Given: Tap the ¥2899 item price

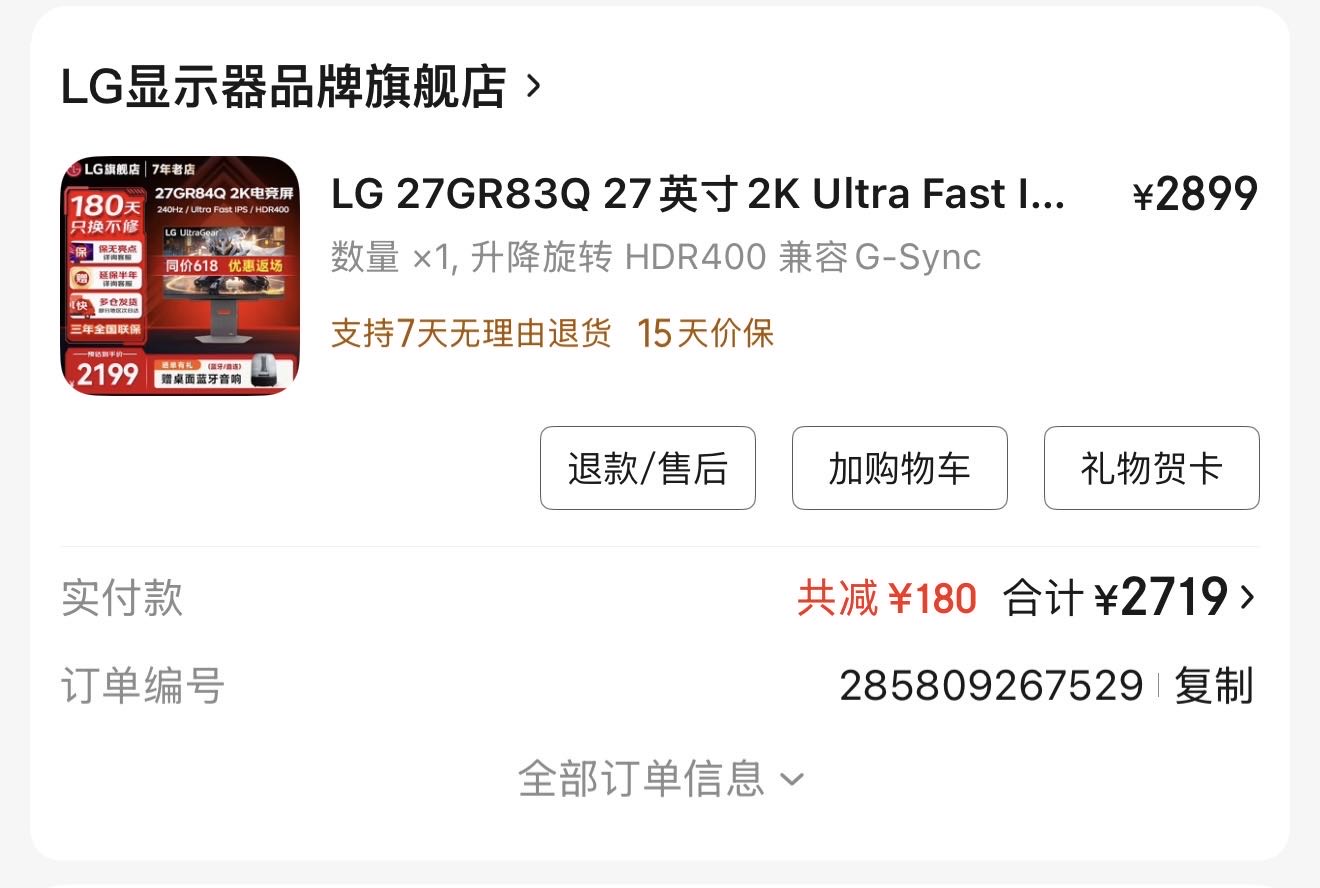Looking at the screenshot, I should (1195, 195).
